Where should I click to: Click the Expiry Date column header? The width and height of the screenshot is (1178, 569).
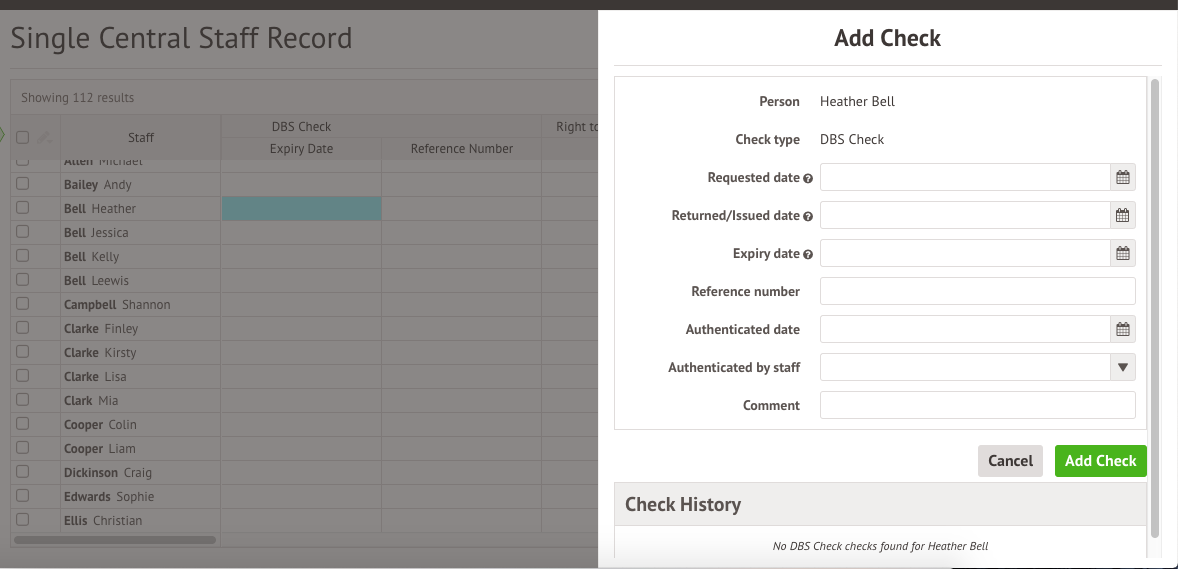click(301, 149)
